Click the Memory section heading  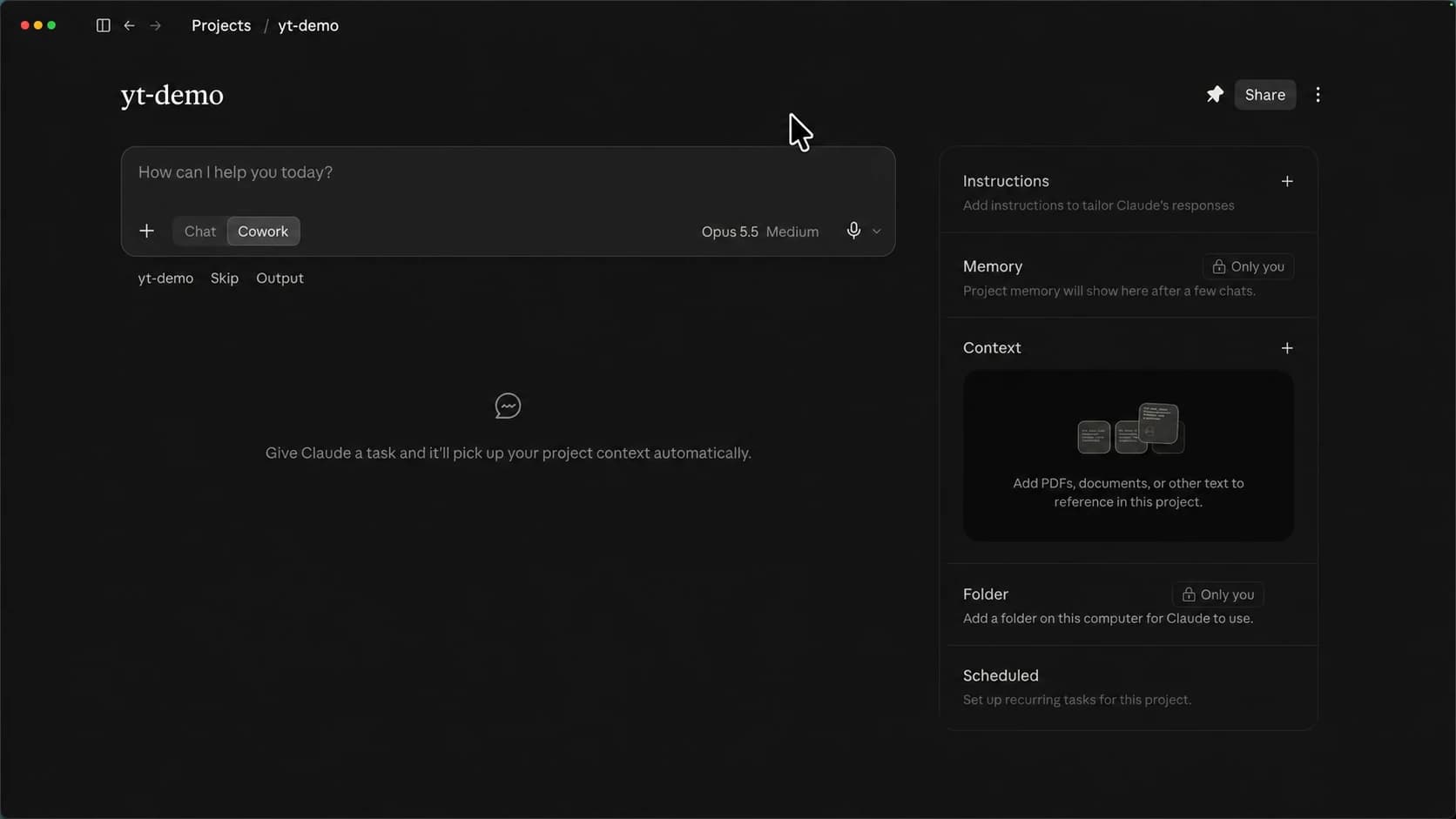tap(993, 266)
